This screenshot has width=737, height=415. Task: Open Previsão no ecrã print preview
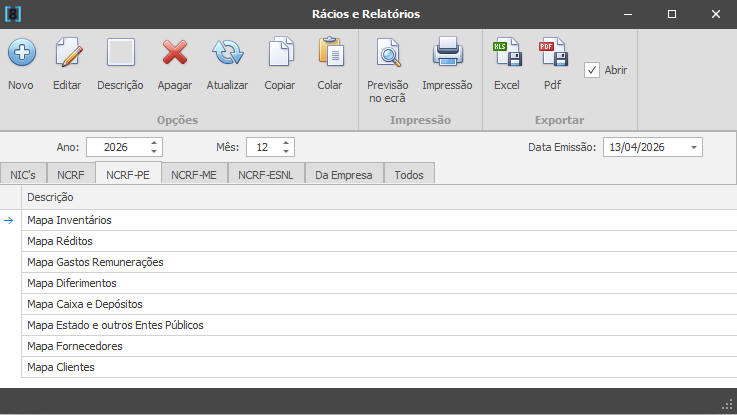point(387,53)
